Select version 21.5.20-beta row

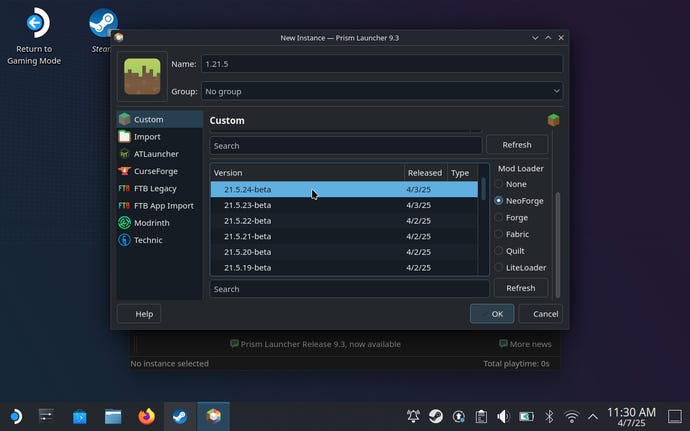pyautogui.click(x=344, y=252)
